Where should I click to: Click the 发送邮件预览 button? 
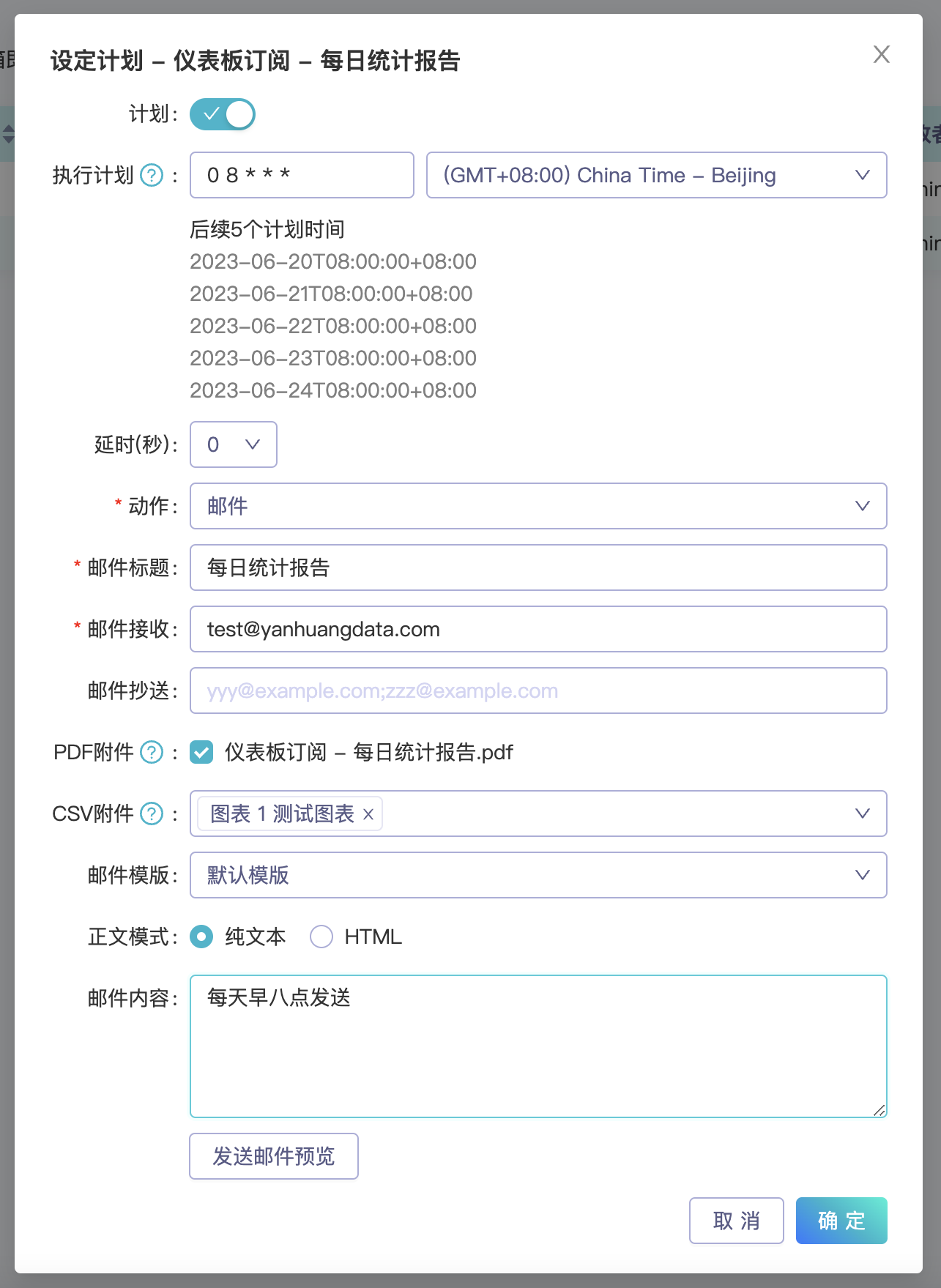(x=274, y=1156)
